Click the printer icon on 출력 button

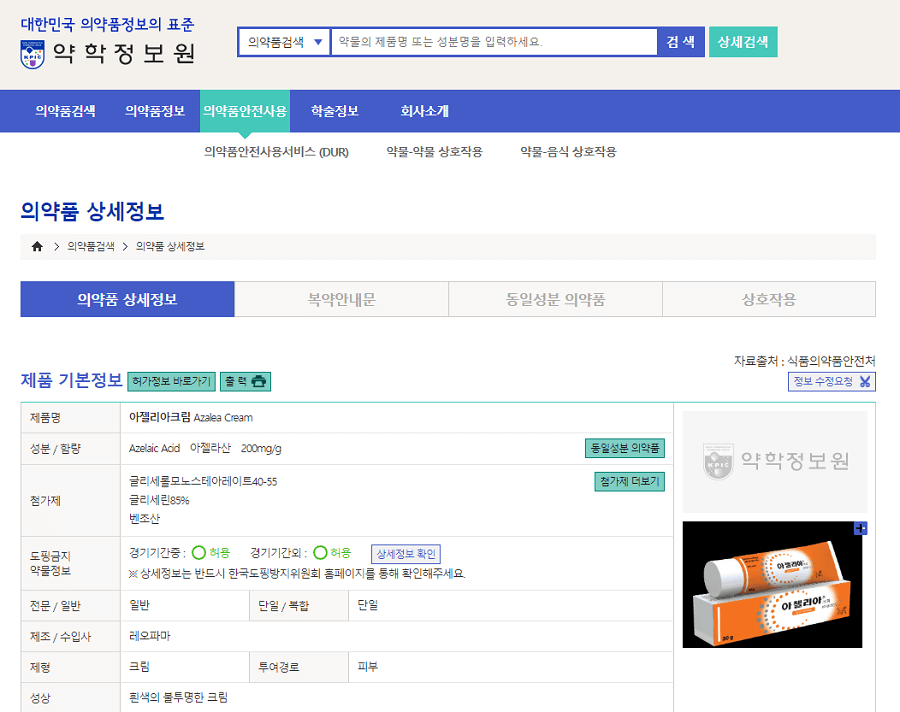tap(259, 381)
